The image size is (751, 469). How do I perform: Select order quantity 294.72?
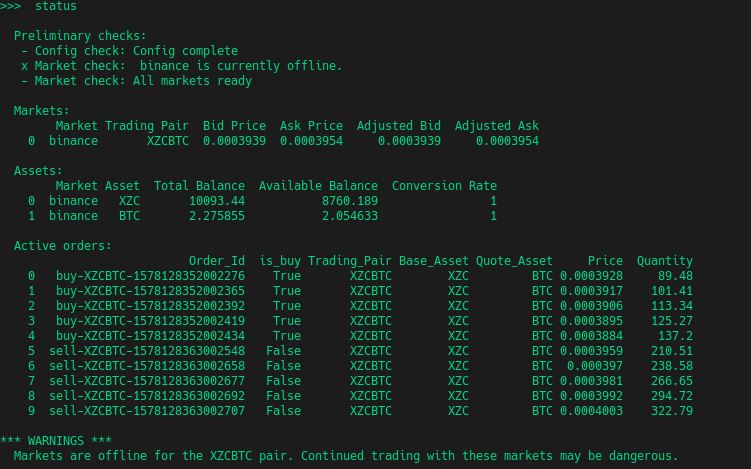[x=672, y=396]
